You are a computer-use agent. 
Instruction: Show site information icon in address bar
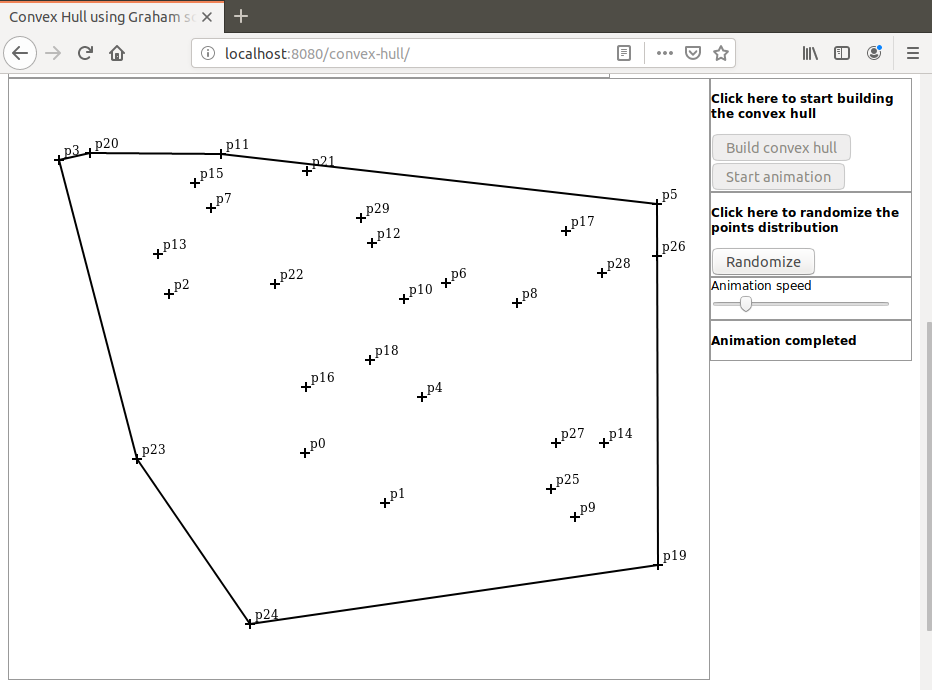click(207, 53)
